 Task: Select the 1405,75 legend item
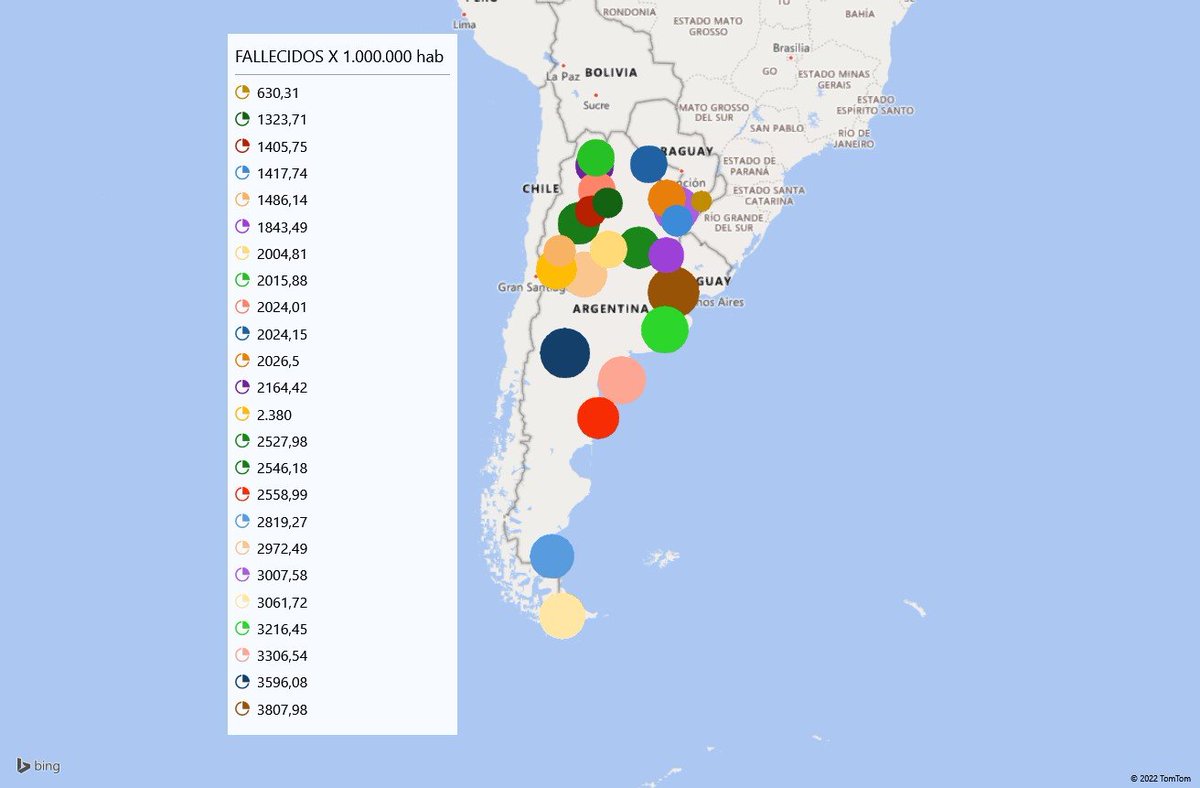click(271, 147)
